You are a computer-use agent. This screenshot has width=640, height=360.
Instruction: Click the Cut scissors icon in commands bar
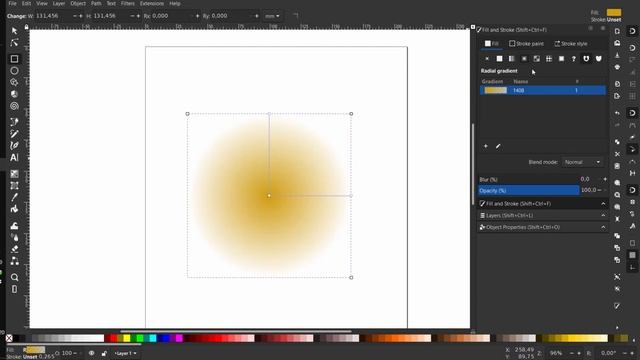point(617,154)
